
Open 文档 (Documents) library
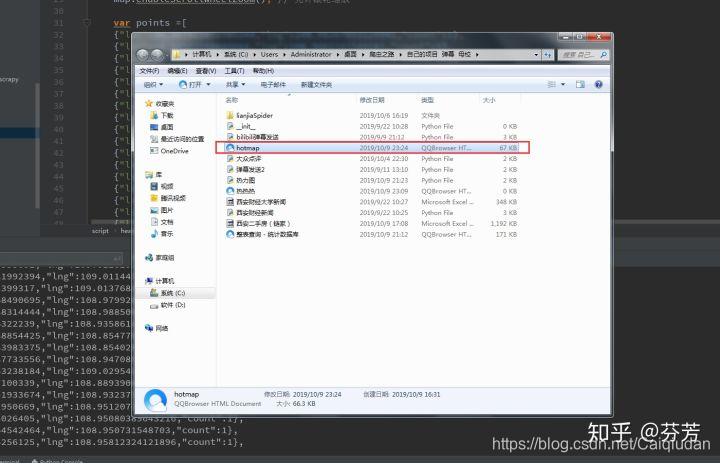pos(162,222)
